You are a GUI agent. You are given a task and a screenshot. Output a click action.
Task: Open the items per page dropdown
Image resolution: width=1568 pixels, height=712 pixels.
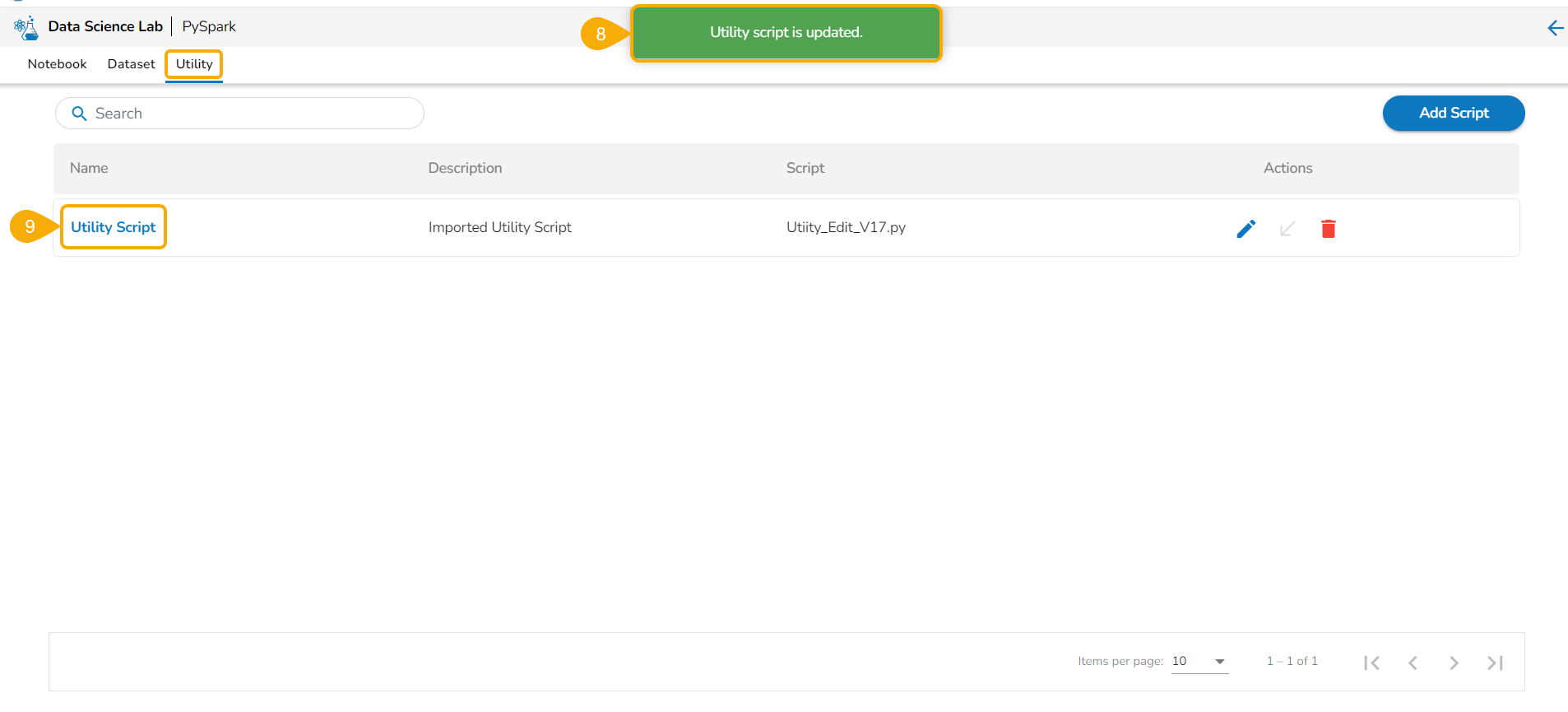1199,662
